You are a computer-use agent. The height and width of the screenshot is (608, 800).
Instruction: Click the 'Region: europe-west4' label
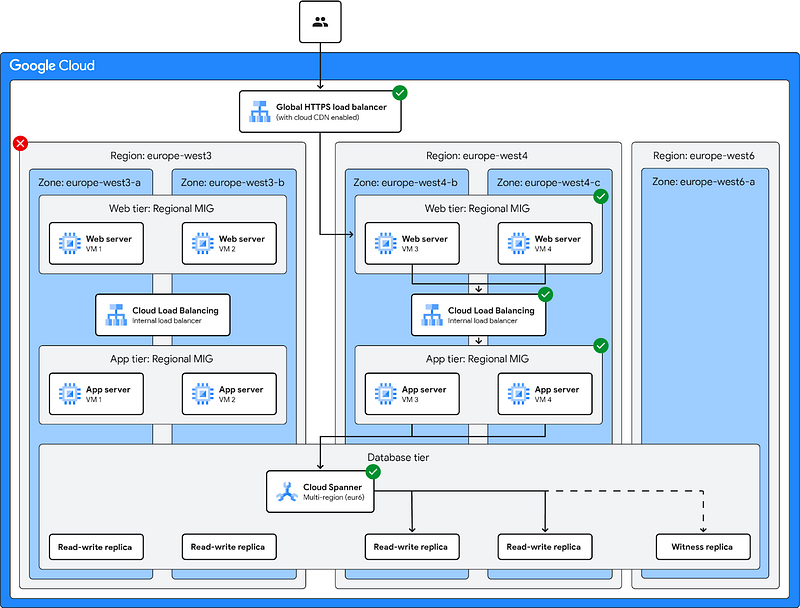[477, 156]
